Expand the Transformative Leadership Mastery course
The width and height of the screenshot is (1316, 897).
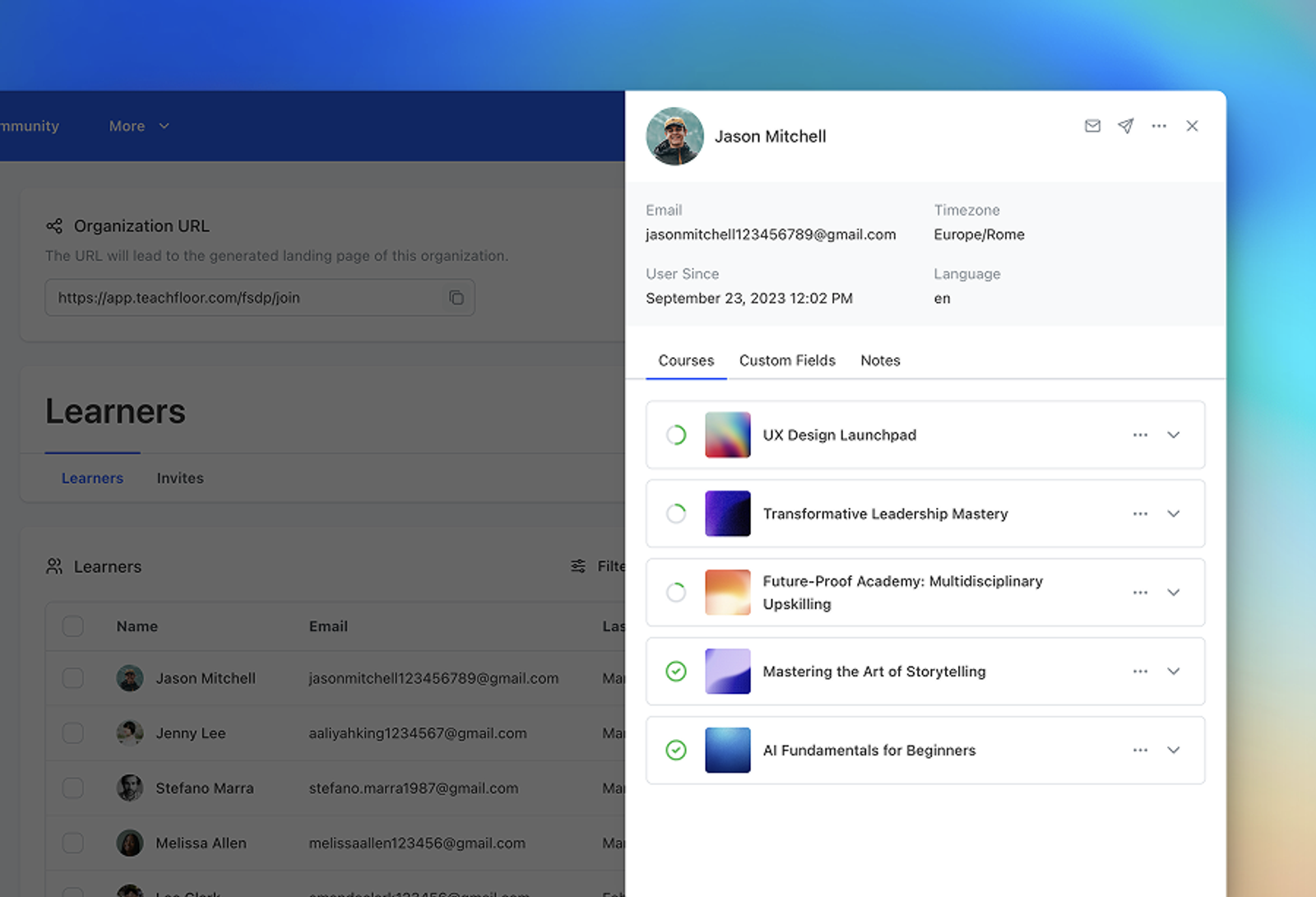(1174, 514)
